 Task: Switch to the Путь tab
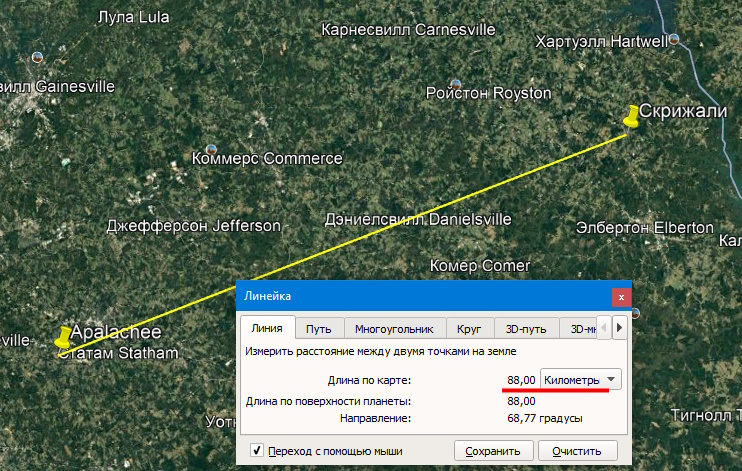click(x=318, y=329)
